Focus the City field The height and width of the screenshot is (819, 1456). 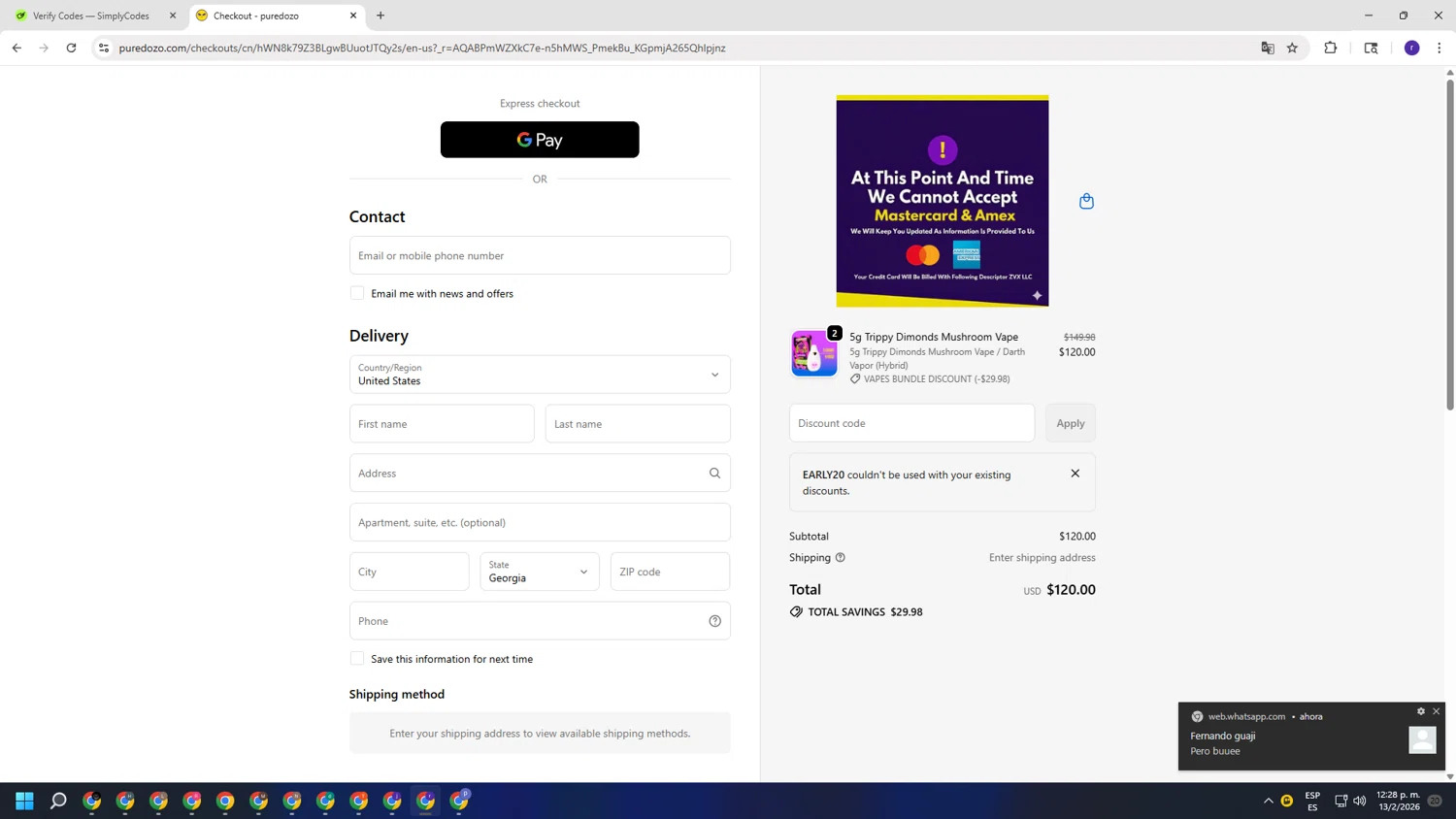pos(410,572)
